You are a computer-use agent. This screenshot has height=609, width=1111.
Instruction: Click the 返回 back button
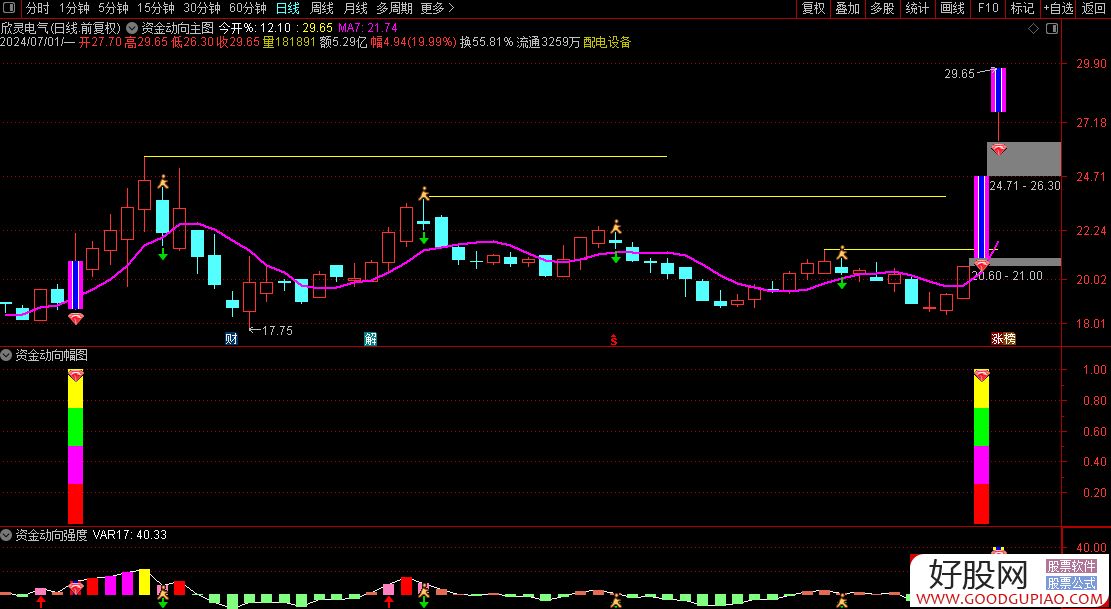[1092, 8]
